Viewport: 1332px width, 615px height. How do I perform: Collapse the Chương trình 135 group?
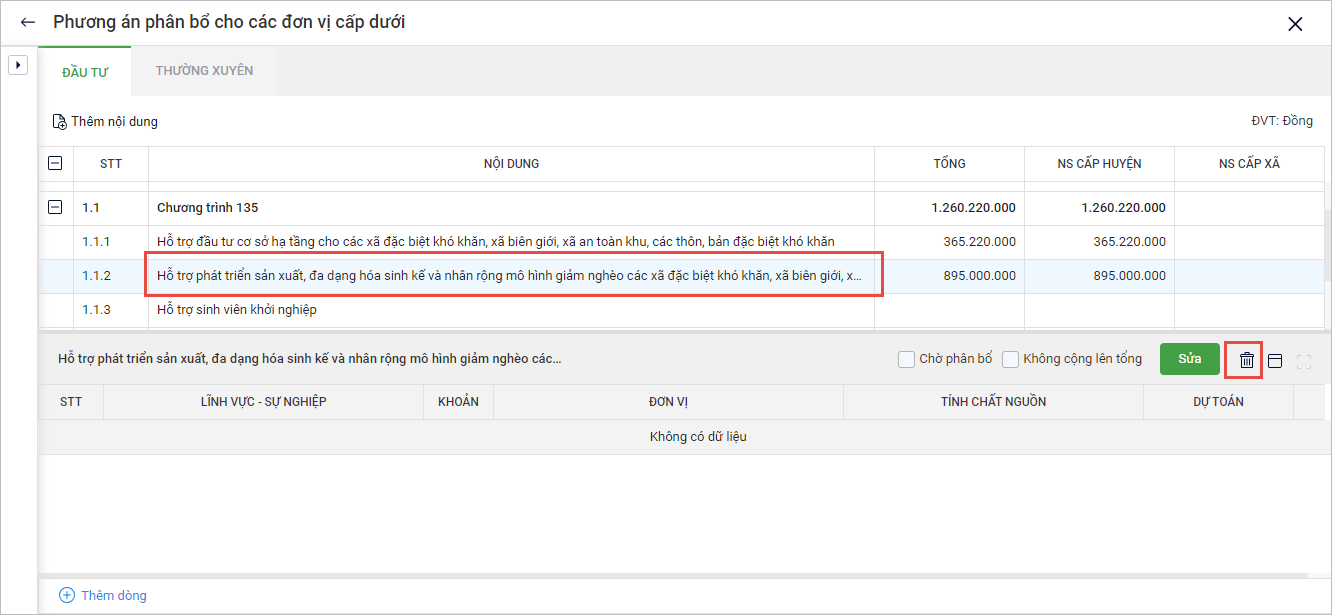[55, 207]
